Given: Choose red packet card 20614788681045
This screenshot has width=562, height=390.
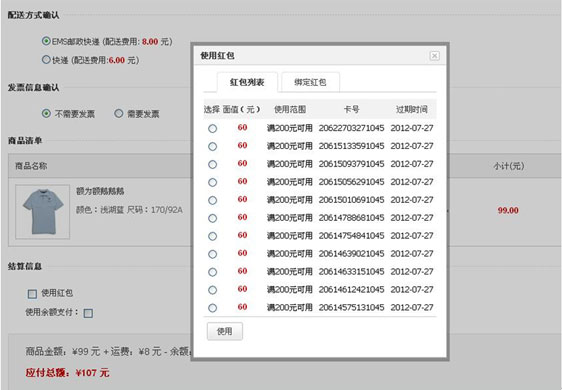Looking at the screenshot, I should point(213,218).
